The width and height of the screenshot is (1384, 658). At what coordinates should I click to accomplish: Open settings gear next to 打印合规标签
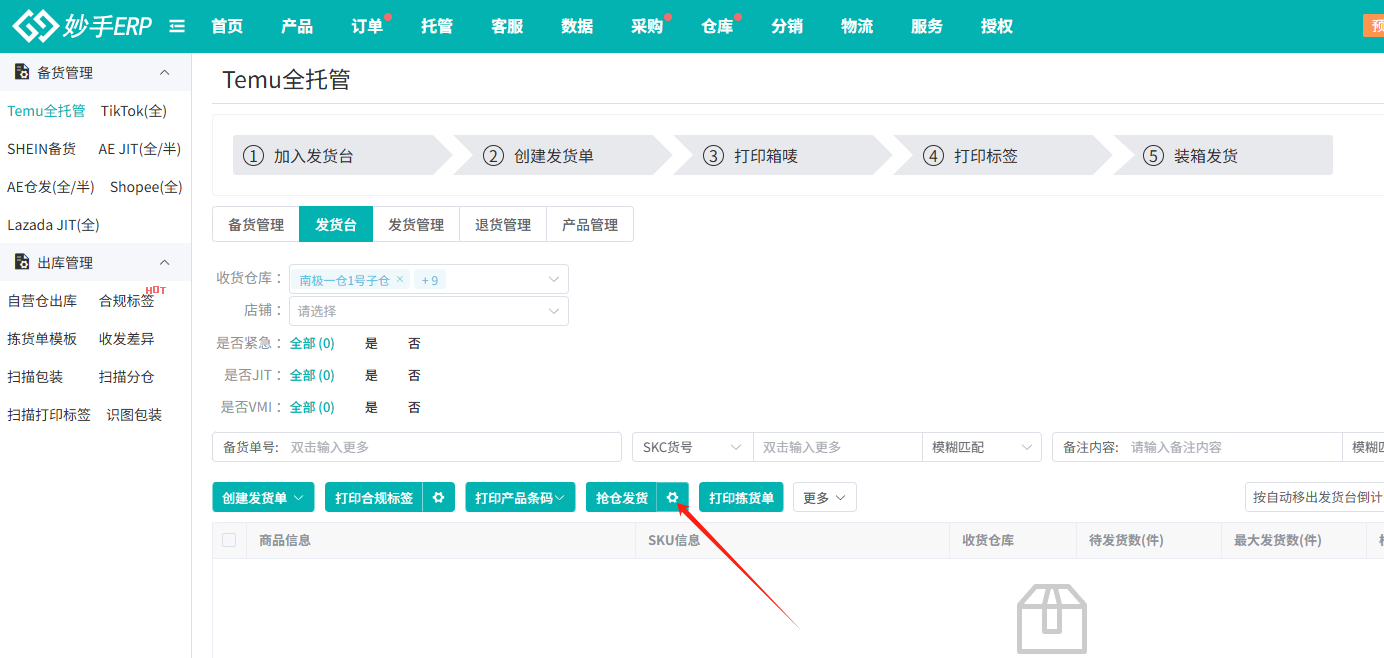[439, 497]
